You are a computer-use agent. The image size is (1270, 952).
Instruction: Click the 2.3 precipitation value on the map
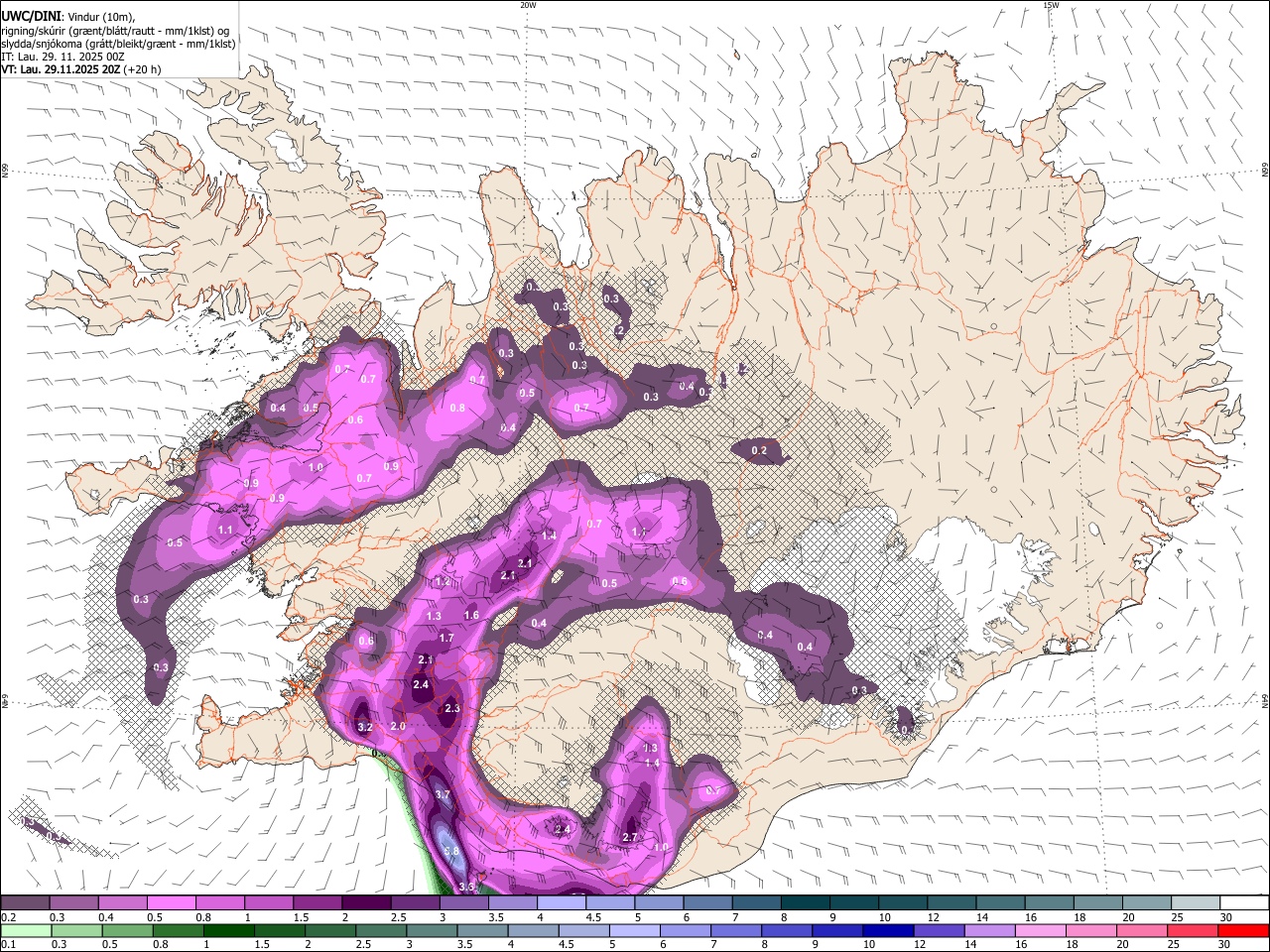click(x=452, y=708)
